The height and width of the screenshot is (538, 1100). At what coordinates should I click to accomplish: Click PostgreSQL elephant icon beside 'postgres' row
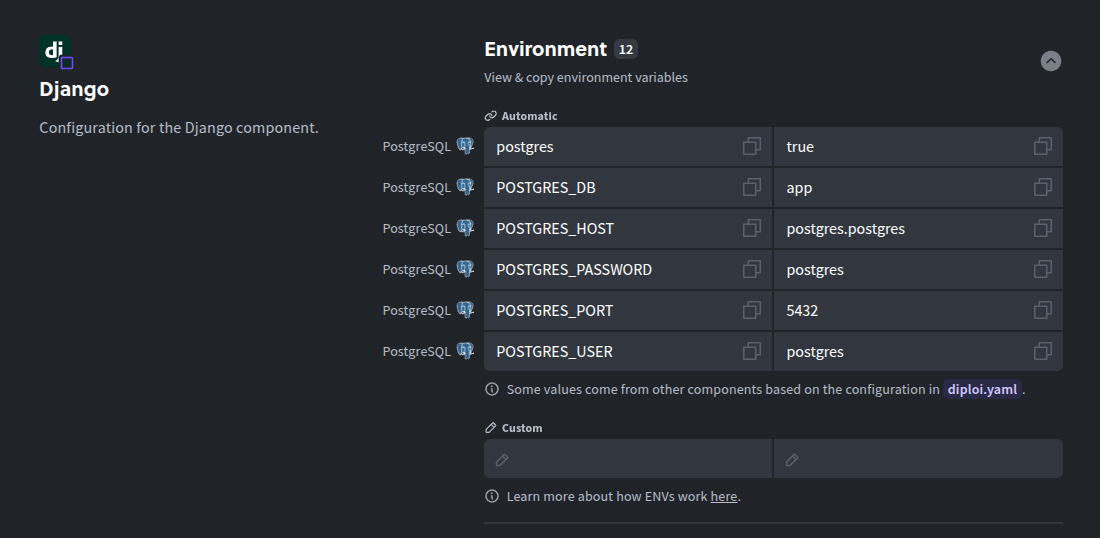tap(465, 146)
